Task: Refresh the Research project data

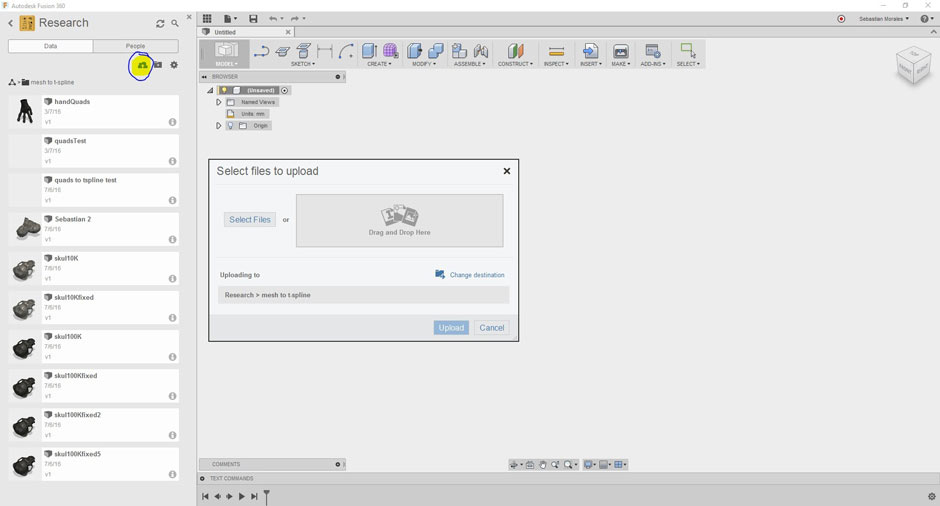Action: tap(160, 23)
